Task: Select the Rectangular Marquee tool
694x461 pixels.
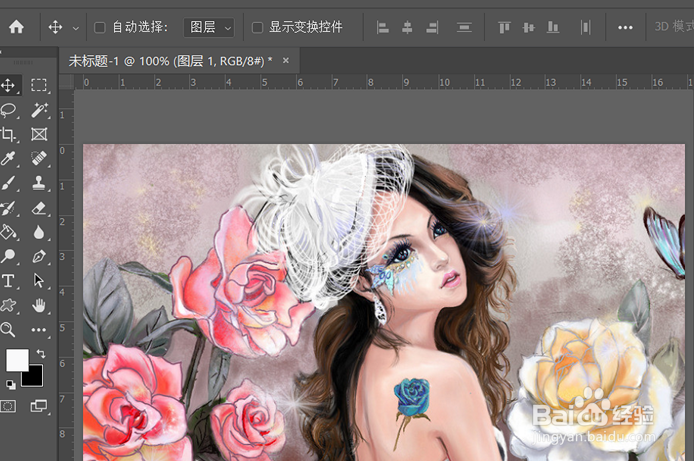Action: click(39, 85)
